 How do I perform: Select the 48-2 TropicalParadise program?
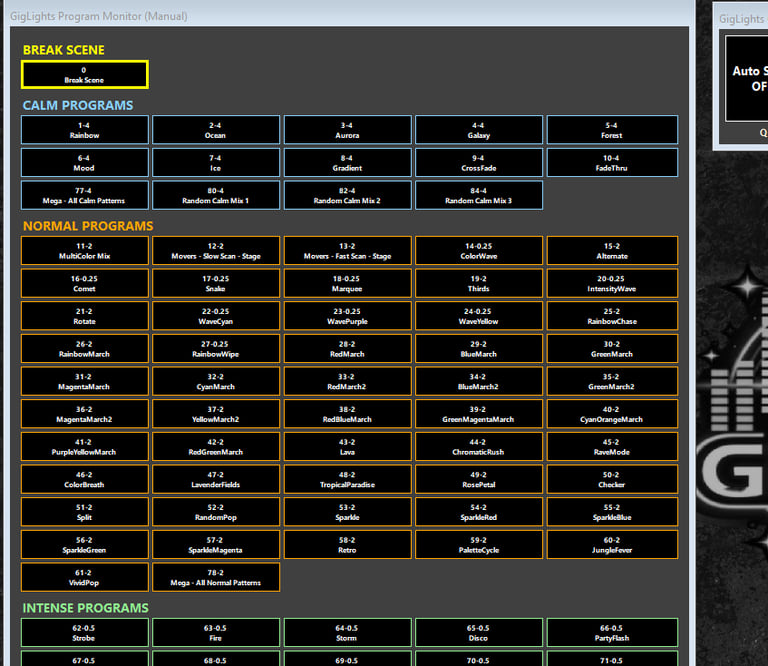click(347, 480)
